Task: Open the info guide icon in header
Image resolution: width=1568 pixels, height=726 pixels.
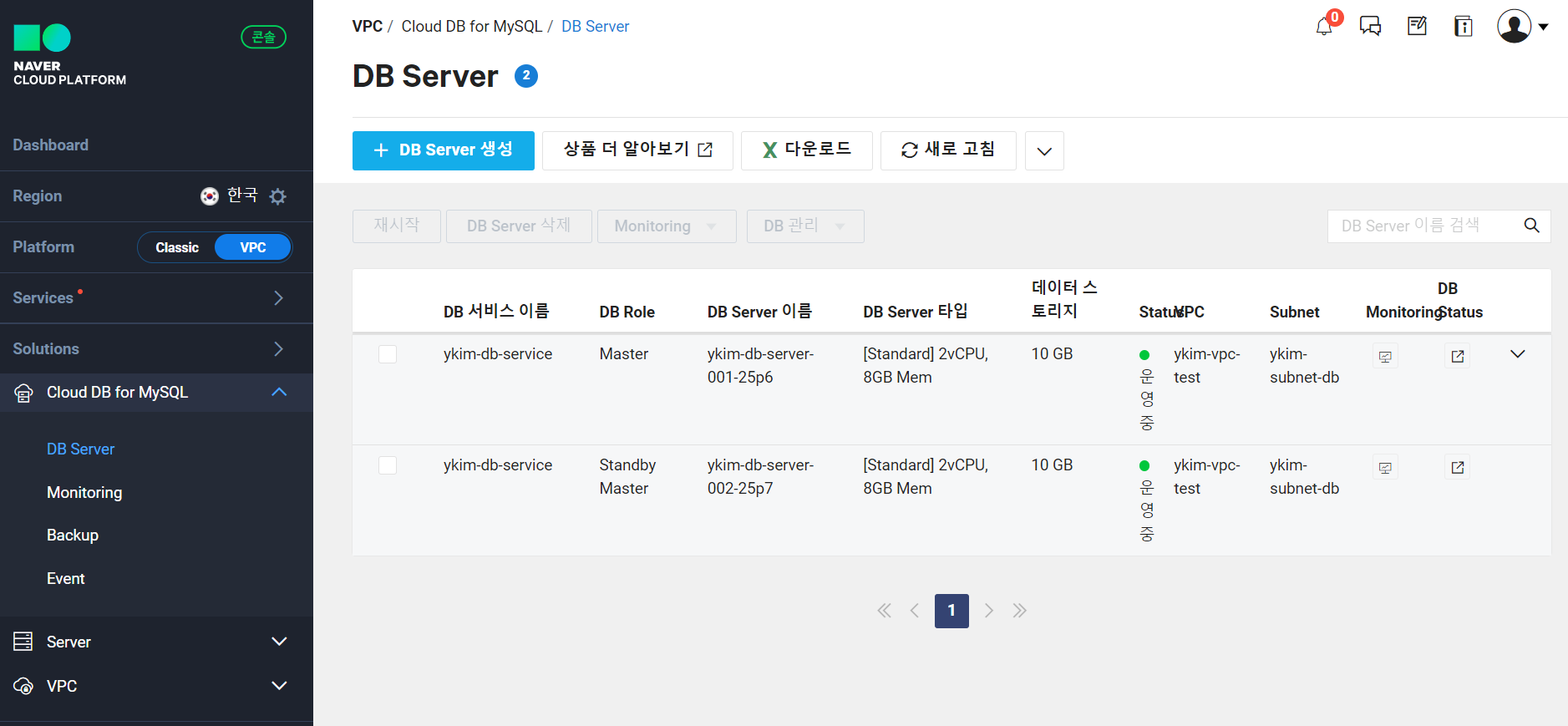Action: (1463, 26)
